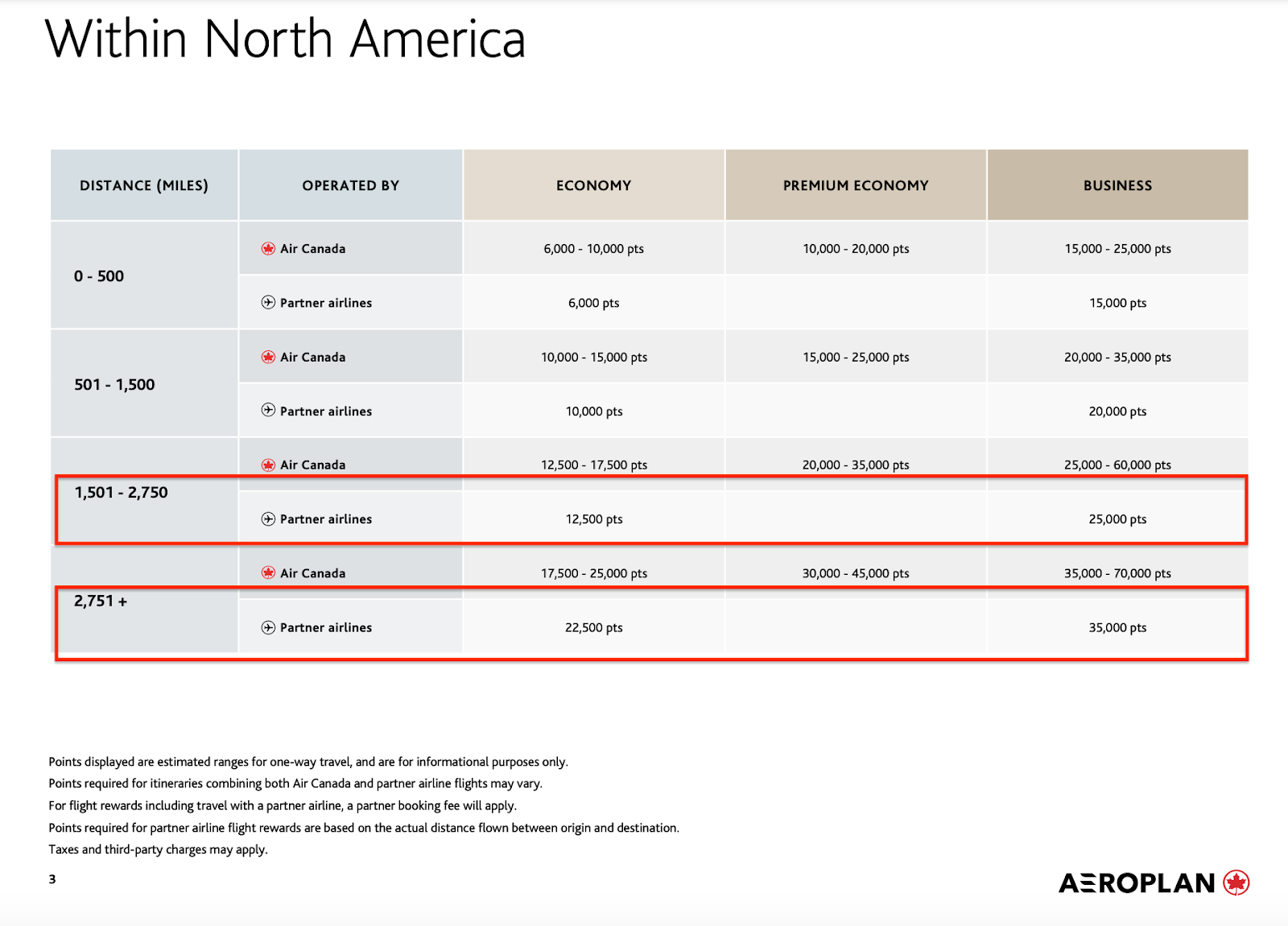Select the PREMIUM ECONOMY column header
Screen dimensions: 1288x926
[856, 185]
